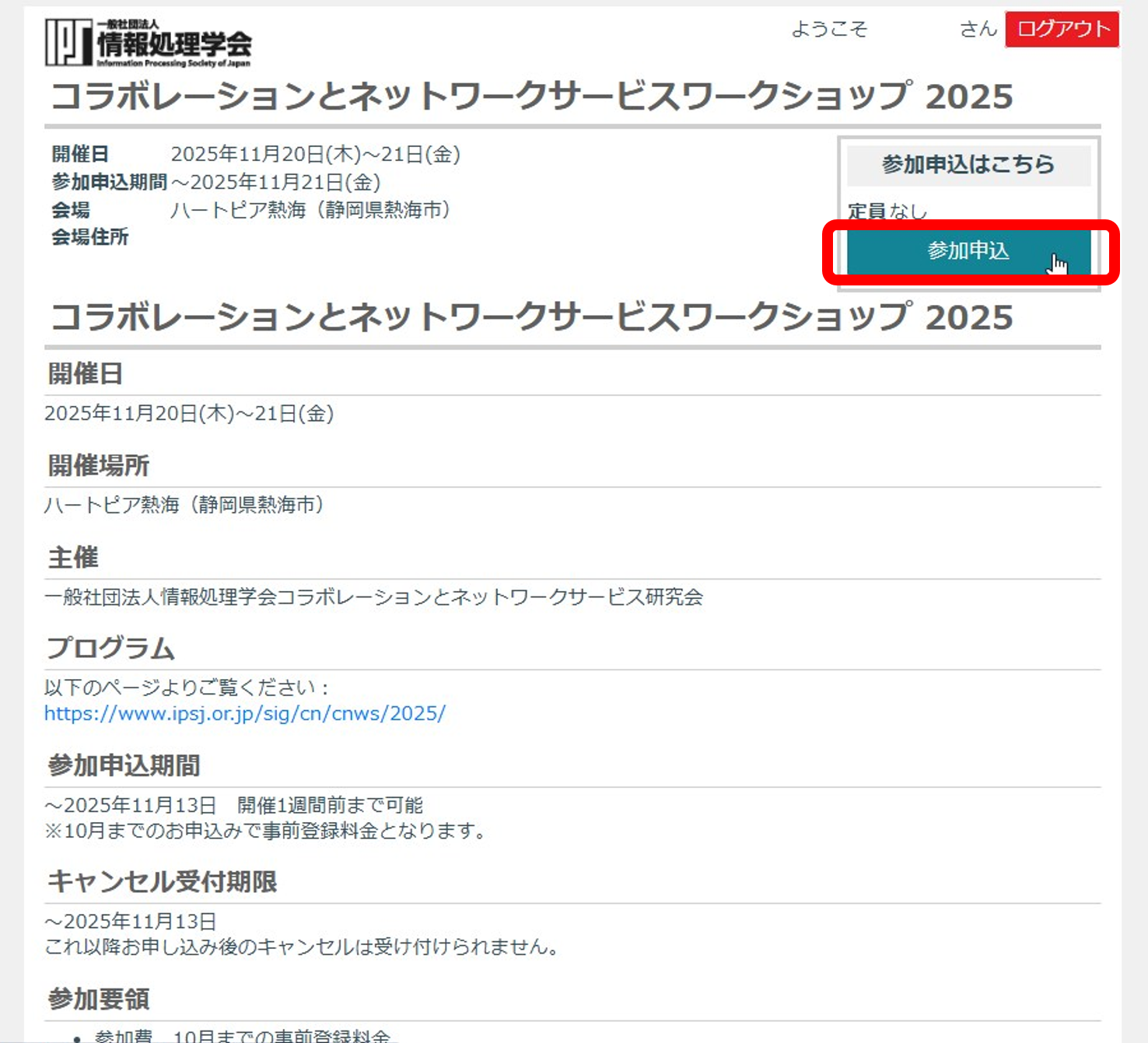Click the 開催1週間前まで可能 deadline text
This screenshot has width=1148, height=1043.
point(330,805)
